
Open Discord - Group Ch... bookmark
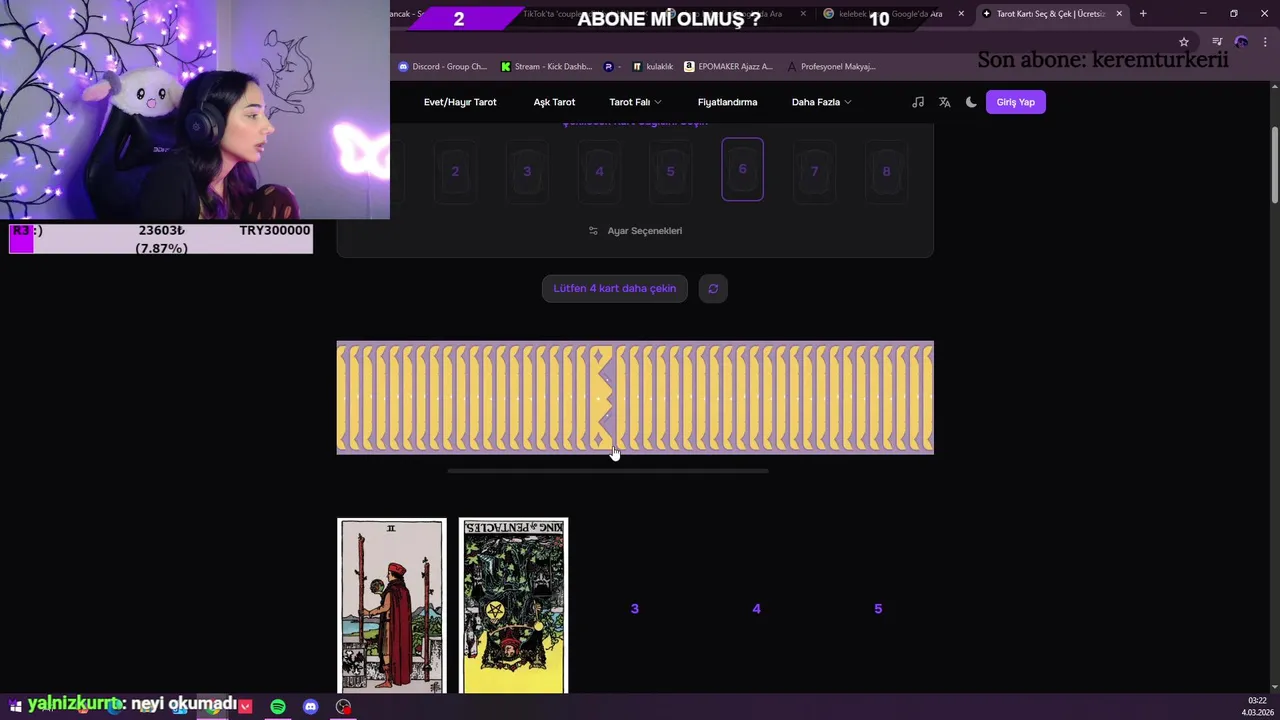(443, 66)
